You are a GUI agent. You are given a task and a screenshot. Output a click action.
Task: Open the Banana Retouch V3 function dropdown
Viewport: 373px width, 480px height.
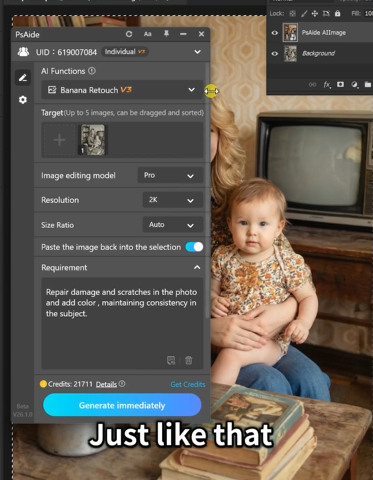click(x=122, y=90)
